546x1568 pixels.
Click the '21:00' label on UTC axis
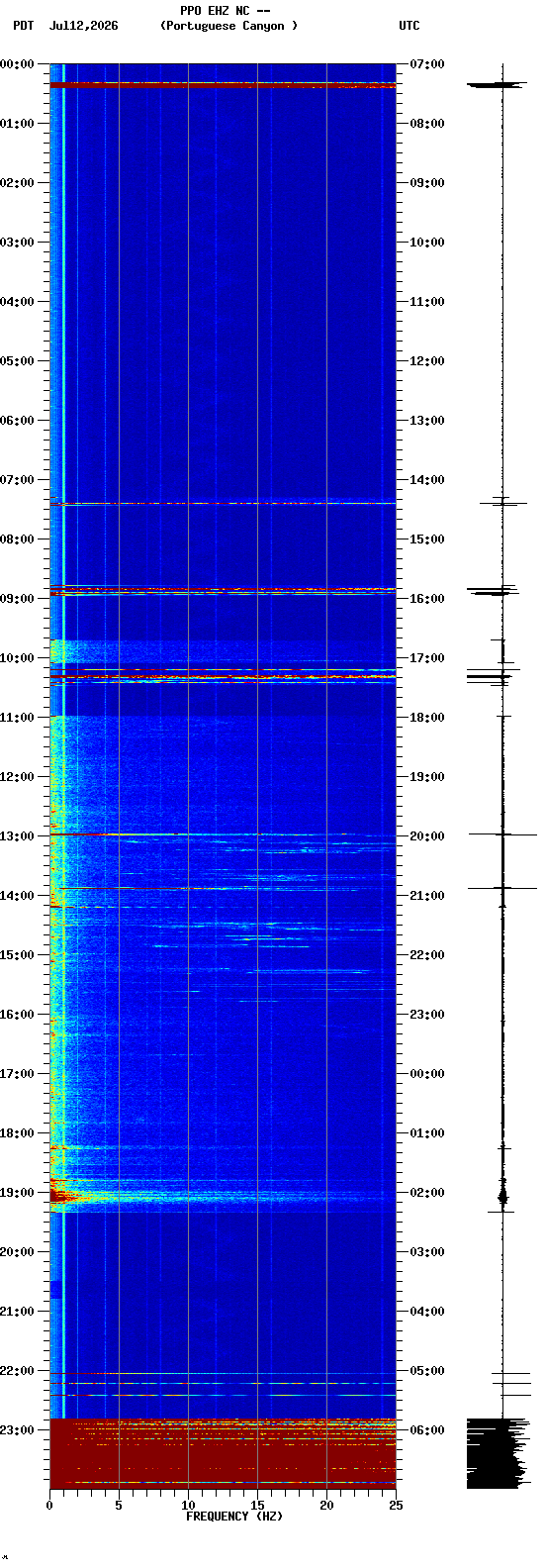click(427, 896)
